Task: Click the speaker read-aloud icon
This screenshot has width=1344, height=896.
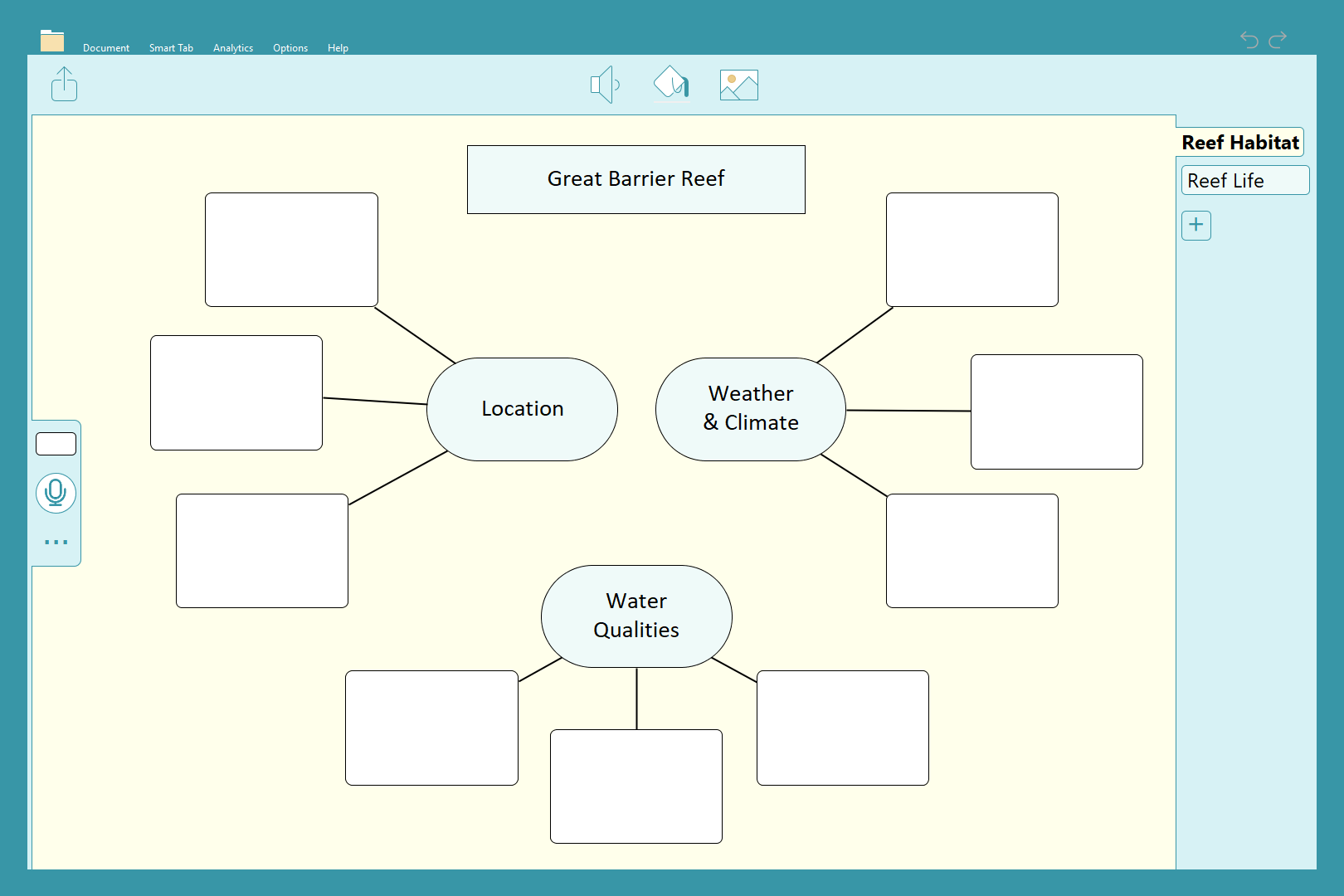Action: (x=604, y=85)
